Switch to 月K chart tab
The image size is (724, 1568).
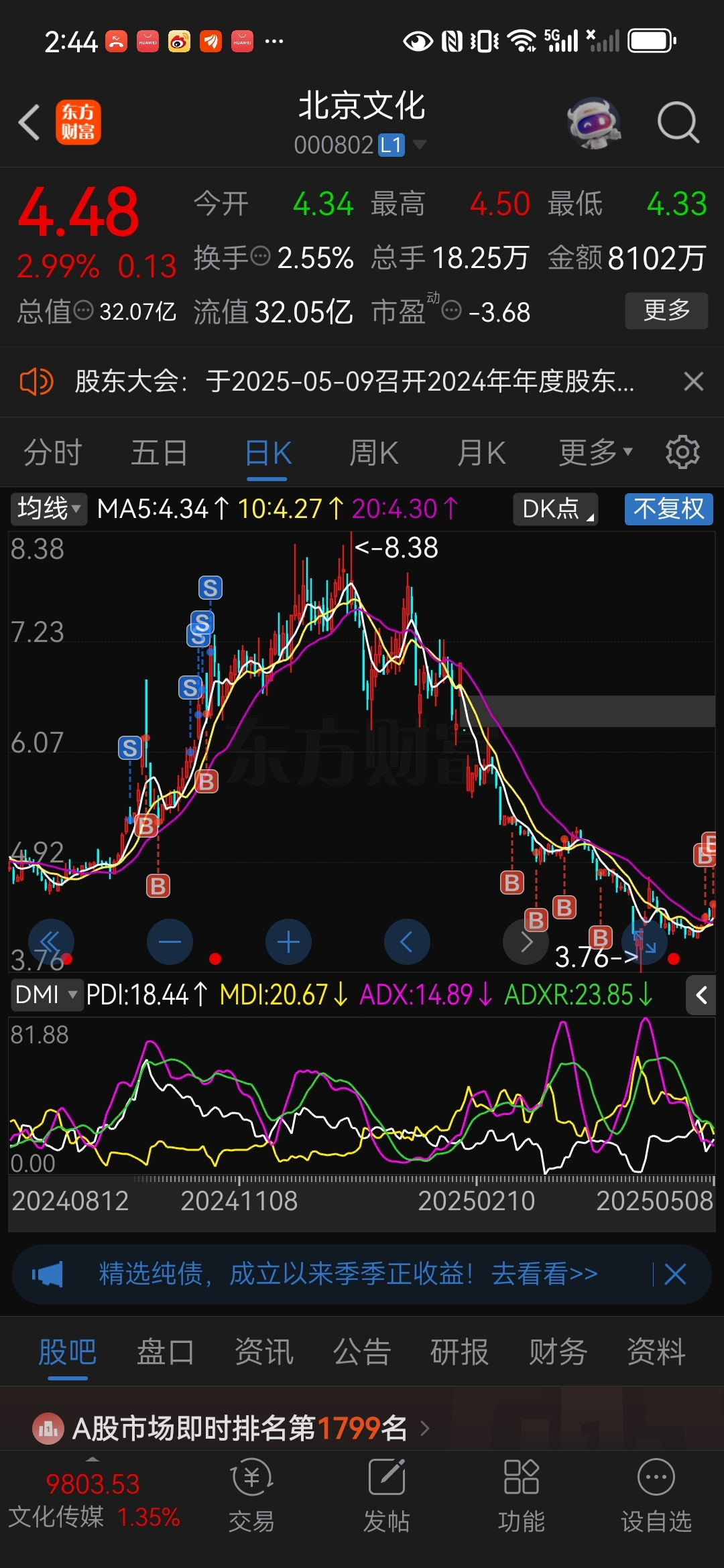pyautogui.click(x=481, y=453)
